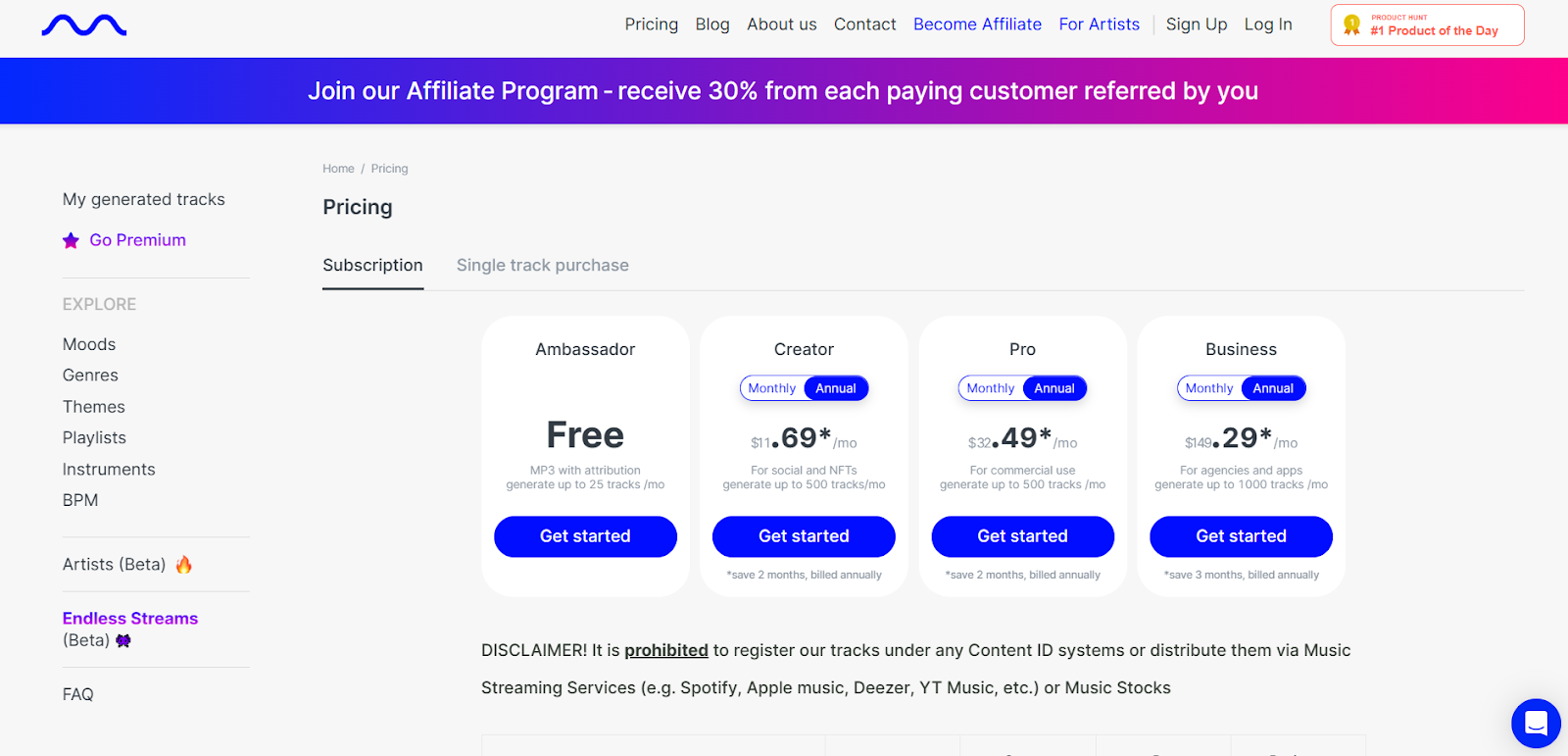Open the Become Affiliate link

(977, 25)
